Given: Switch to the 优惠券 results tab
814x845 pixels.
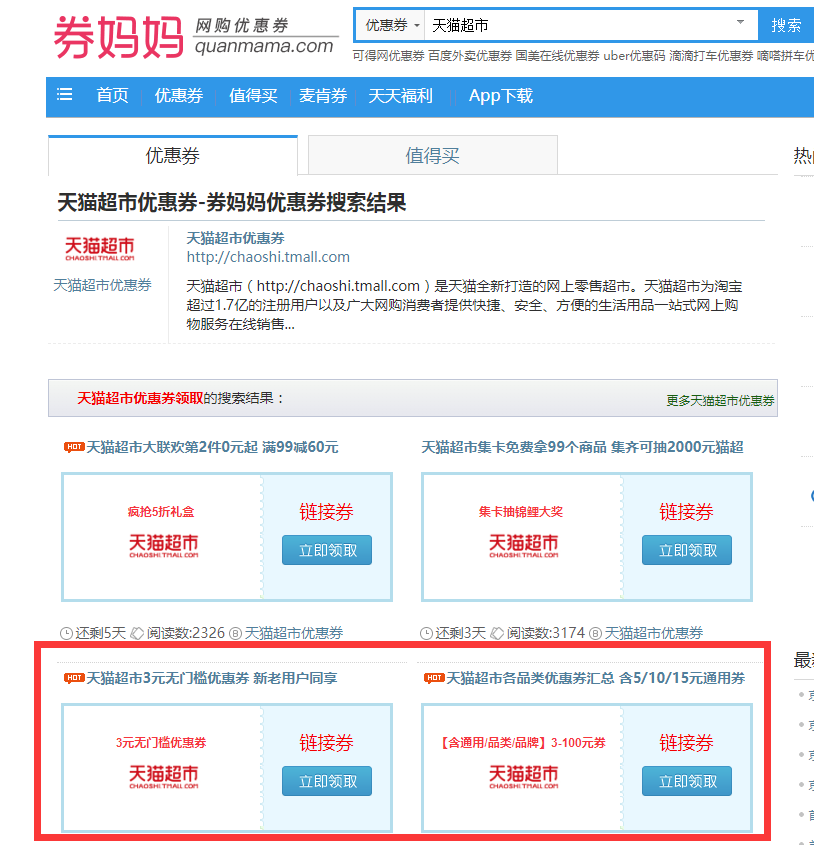Looking at the screenshot, I should pos(173,156).
